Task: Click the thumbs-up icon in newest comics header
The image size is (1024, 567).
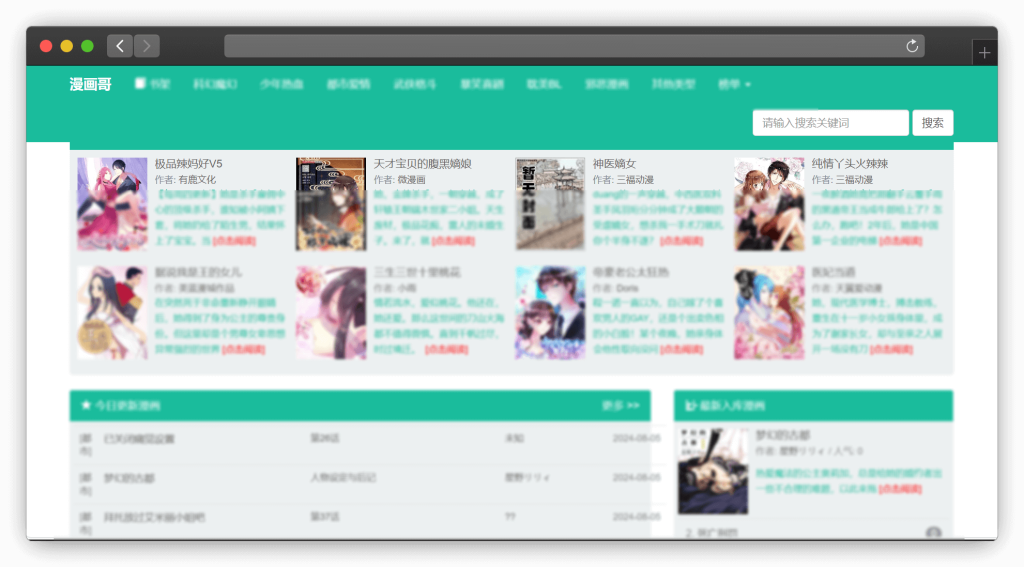Action: click(690, 406)
